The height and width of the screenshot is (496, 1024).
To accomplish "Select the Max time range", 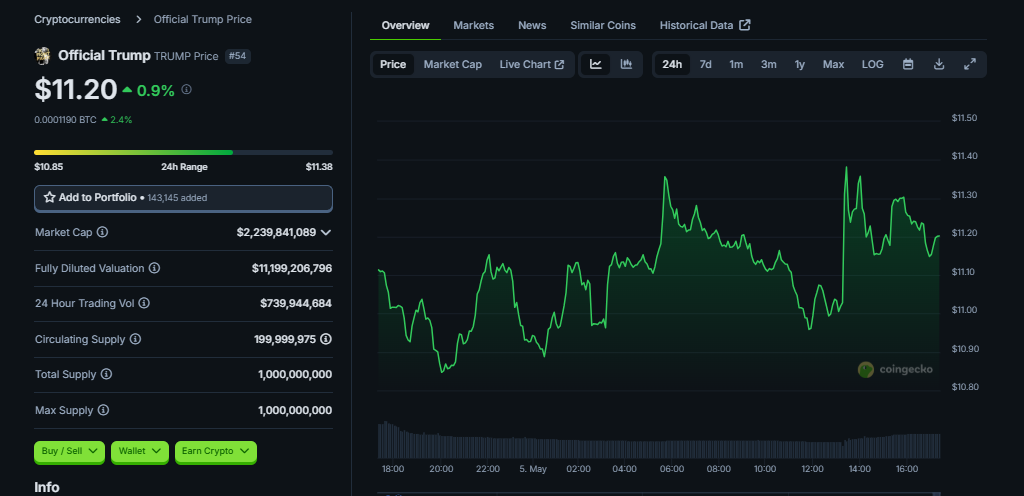I will pos(833,64).
